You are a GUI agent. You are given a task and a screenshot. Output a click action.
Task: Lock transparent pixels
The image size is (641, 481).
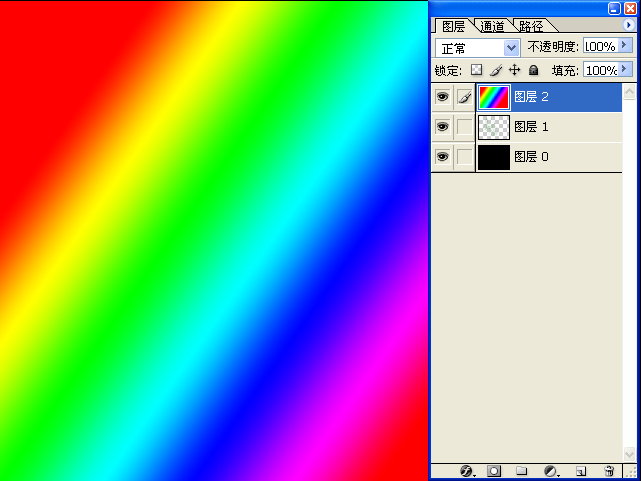476,70
